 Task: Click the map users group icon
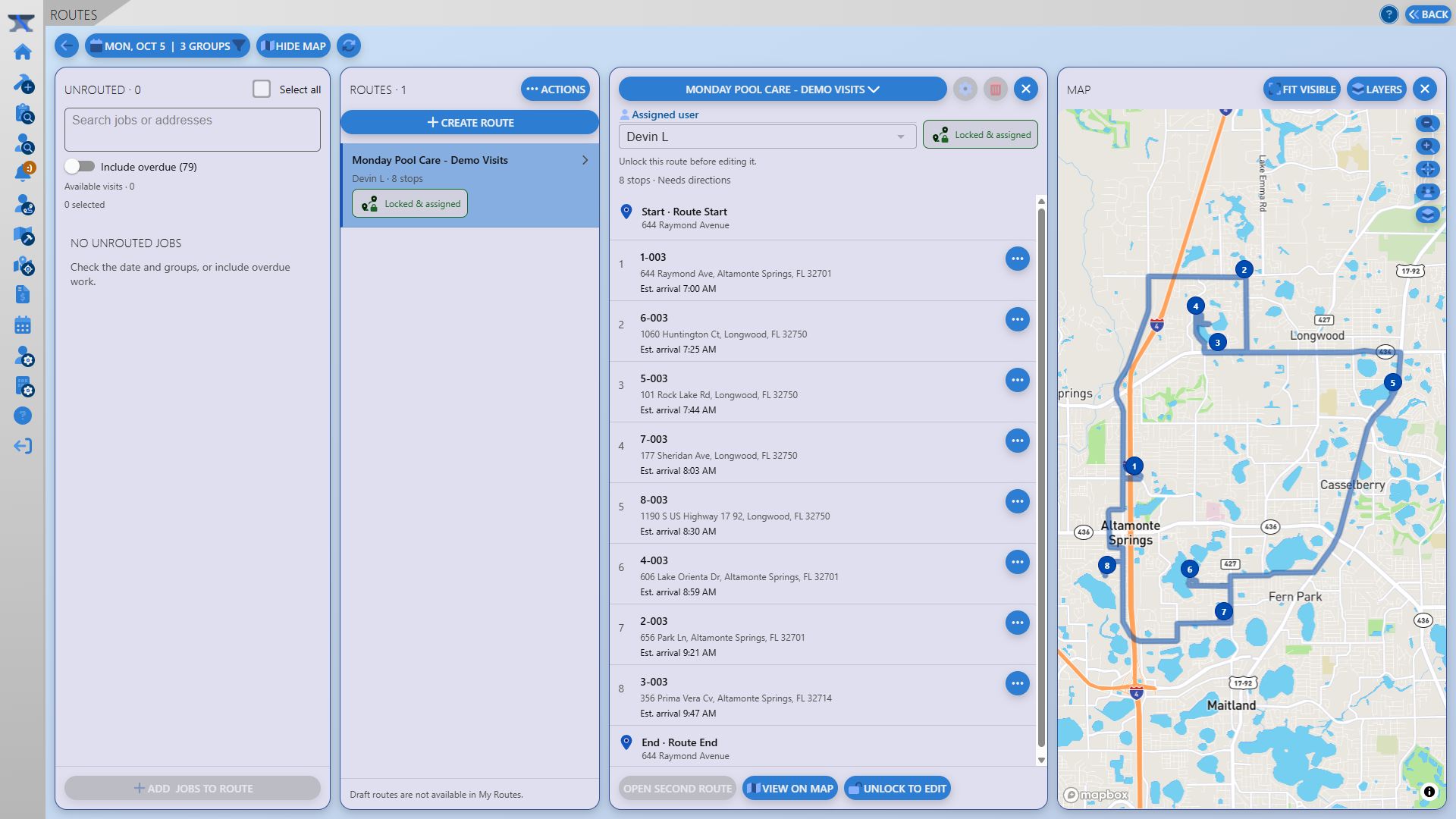(x=1427, y=192)
